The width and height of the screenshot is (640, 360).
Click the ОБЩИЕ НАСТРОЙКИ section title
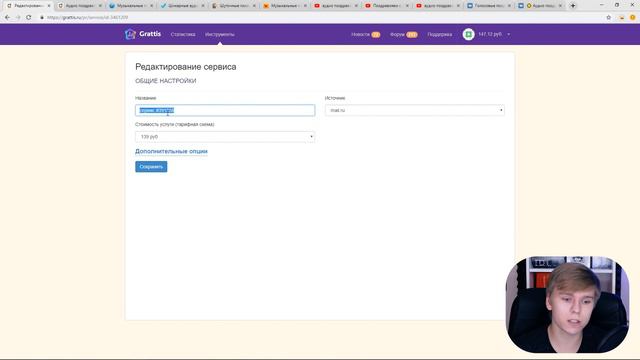pyautogui.click(x=166, y=81)
